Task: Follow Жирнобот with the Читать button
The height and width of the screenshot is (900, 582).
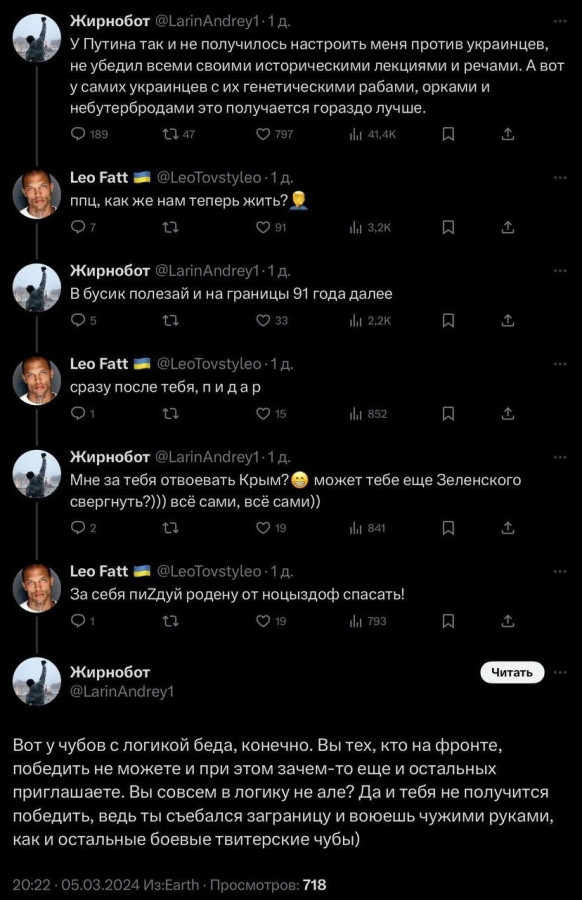Action: tap(512, 672)
